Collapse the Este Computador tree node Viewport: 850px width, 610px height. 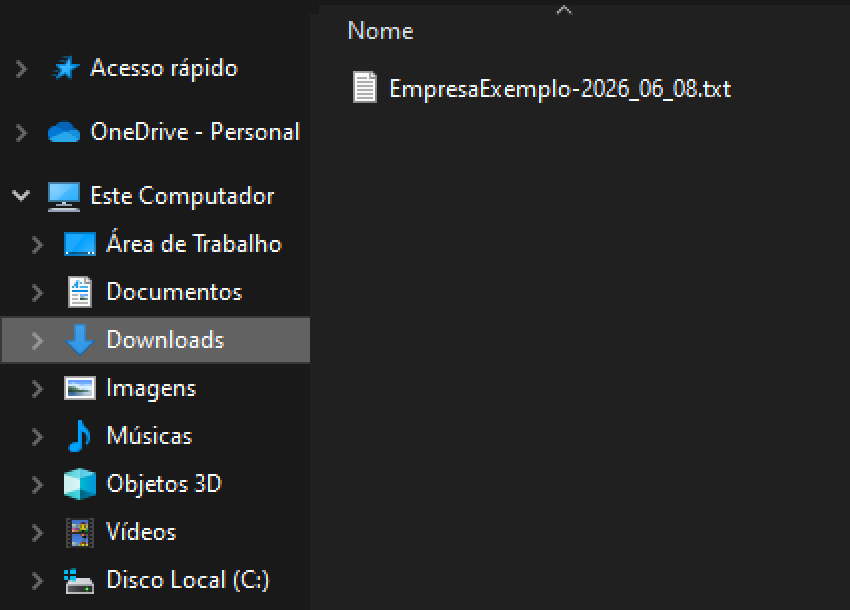coord(21,196)
